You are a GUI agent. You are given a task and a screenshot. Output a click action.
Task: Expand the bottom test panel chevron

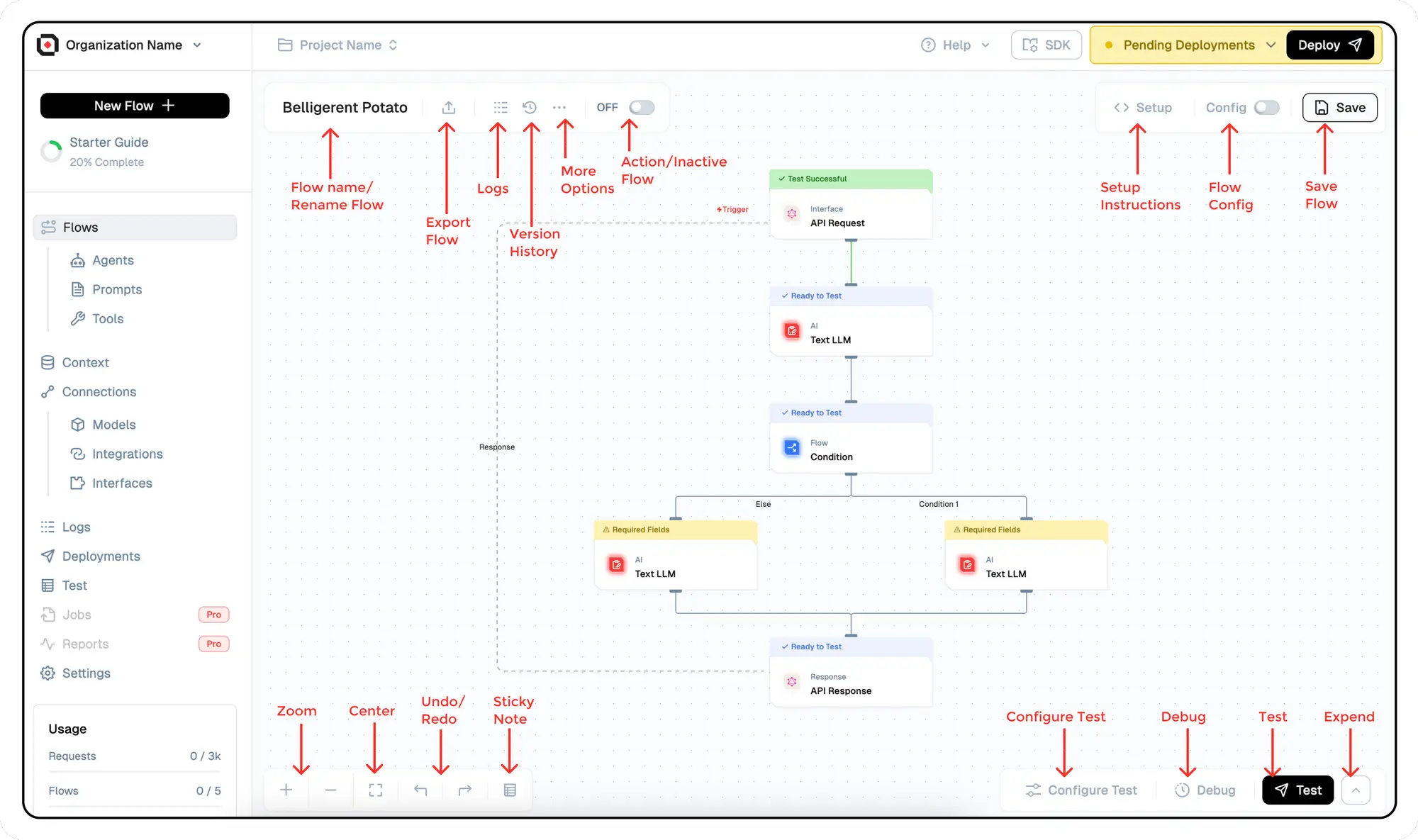[x=1356, y=790]
